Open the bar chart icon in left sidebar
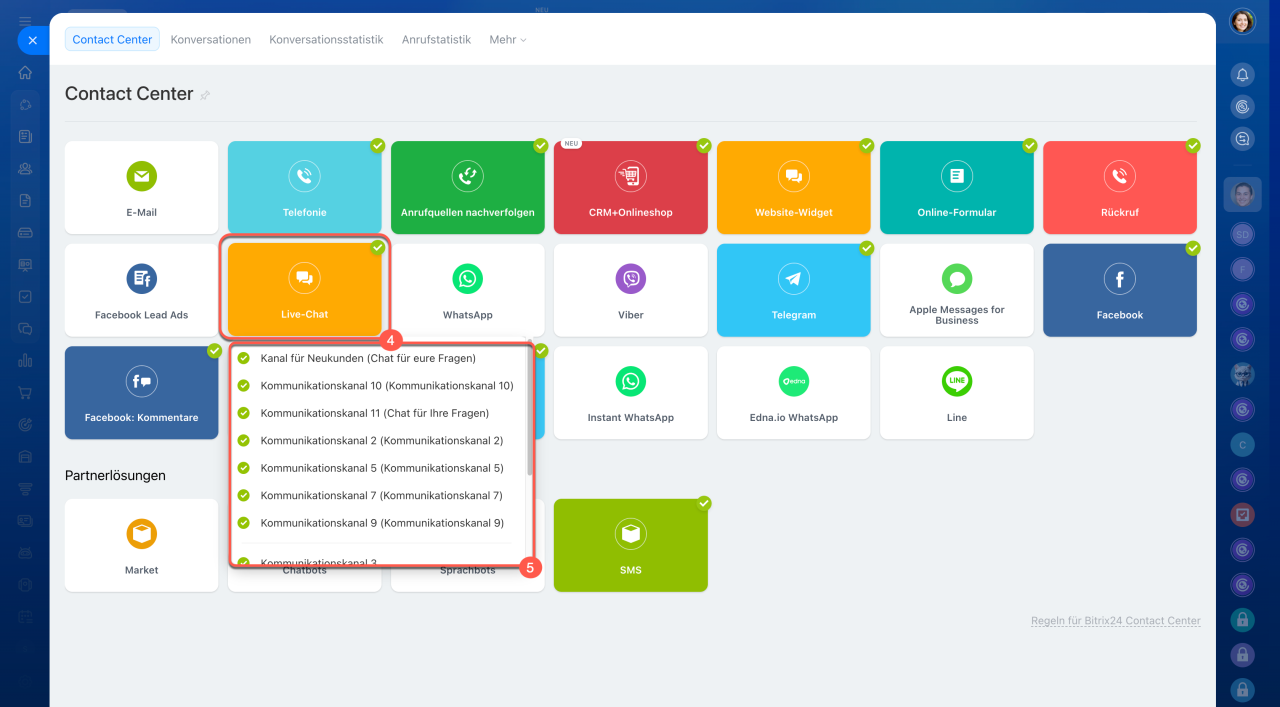 pyautogui.click(x=25, y=361)
